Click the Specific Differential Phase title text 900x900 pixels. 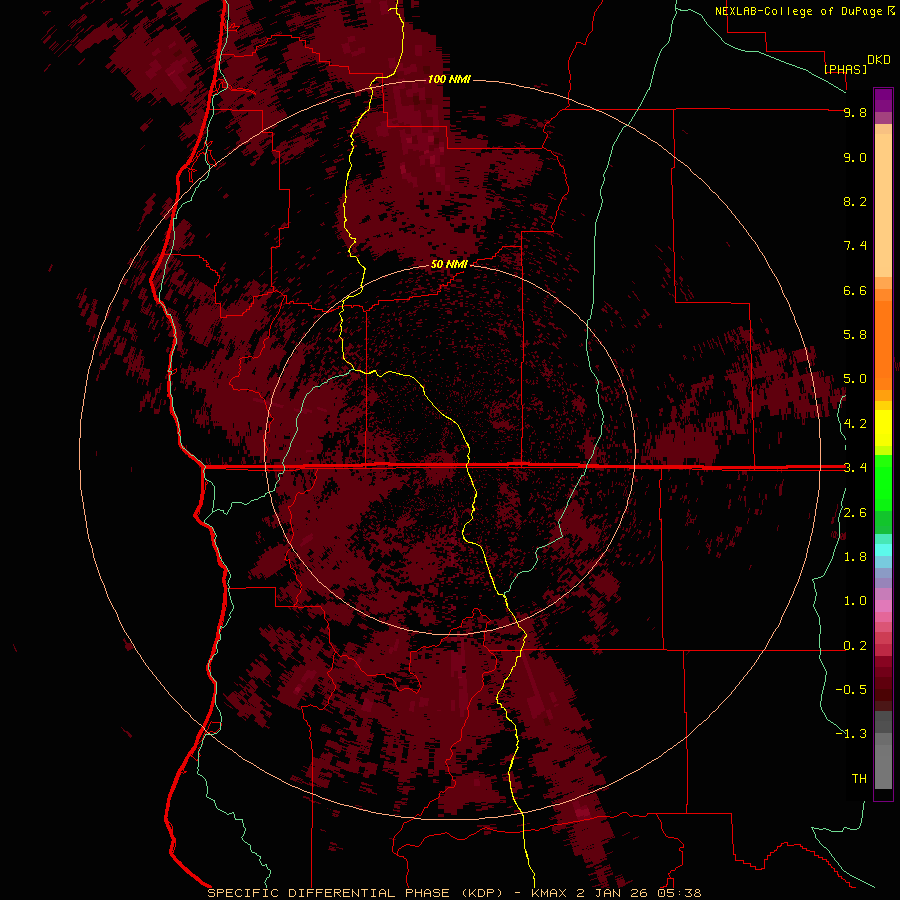pyautogui.click(x=355, y=893)
